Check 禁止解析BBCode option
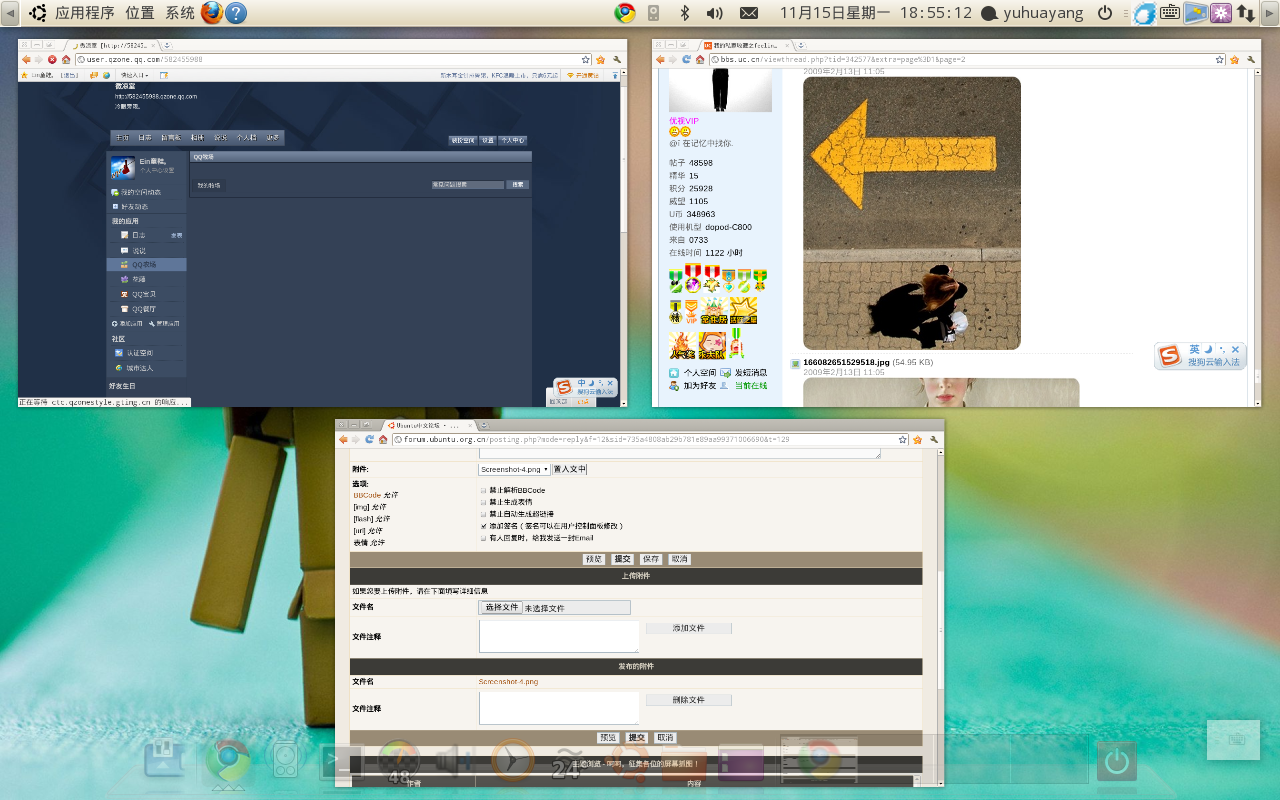This screenshot has width=1280, height=800. click(483, 490)
